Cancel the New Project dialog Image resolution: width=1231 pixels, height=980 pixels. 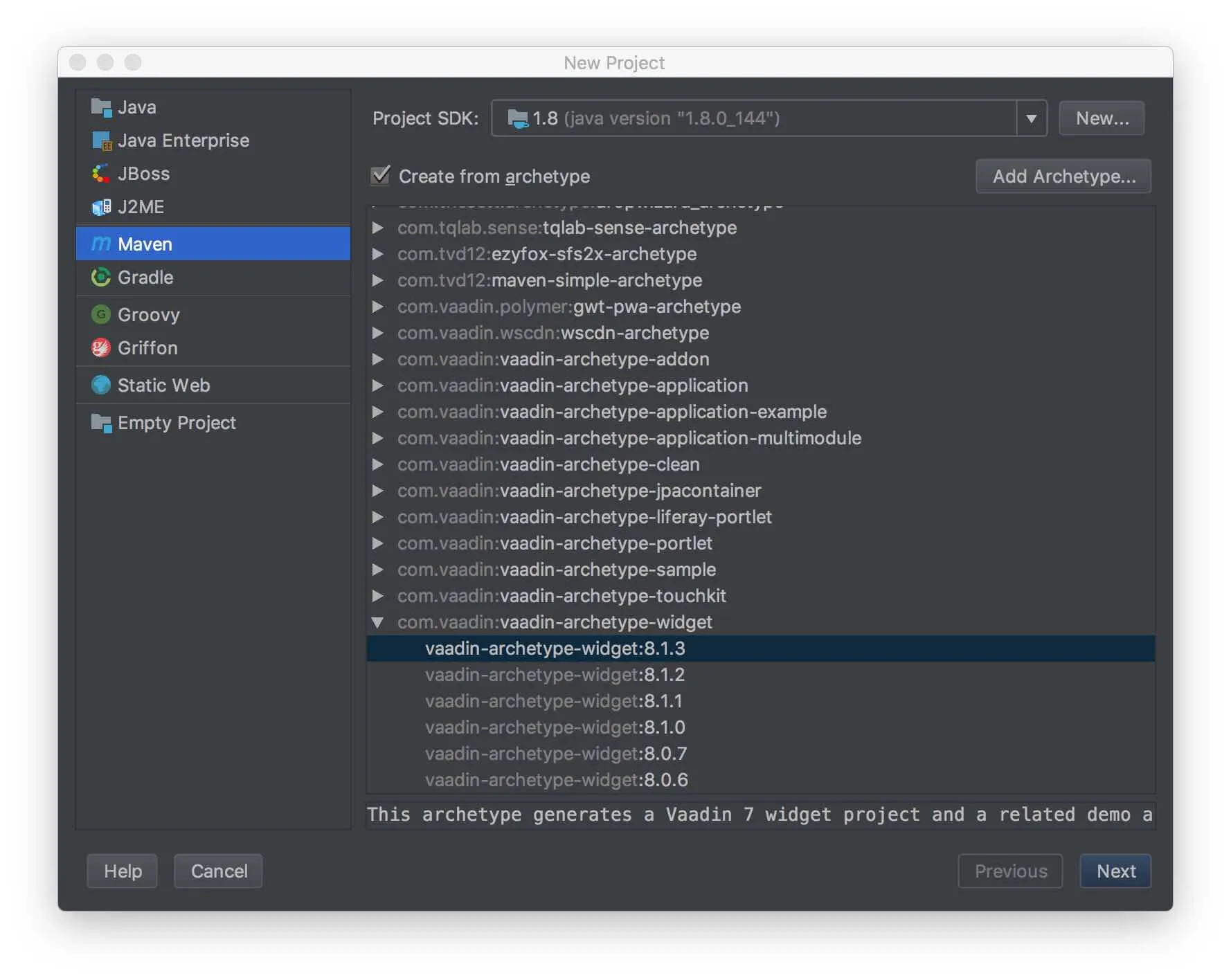[219, 871]
